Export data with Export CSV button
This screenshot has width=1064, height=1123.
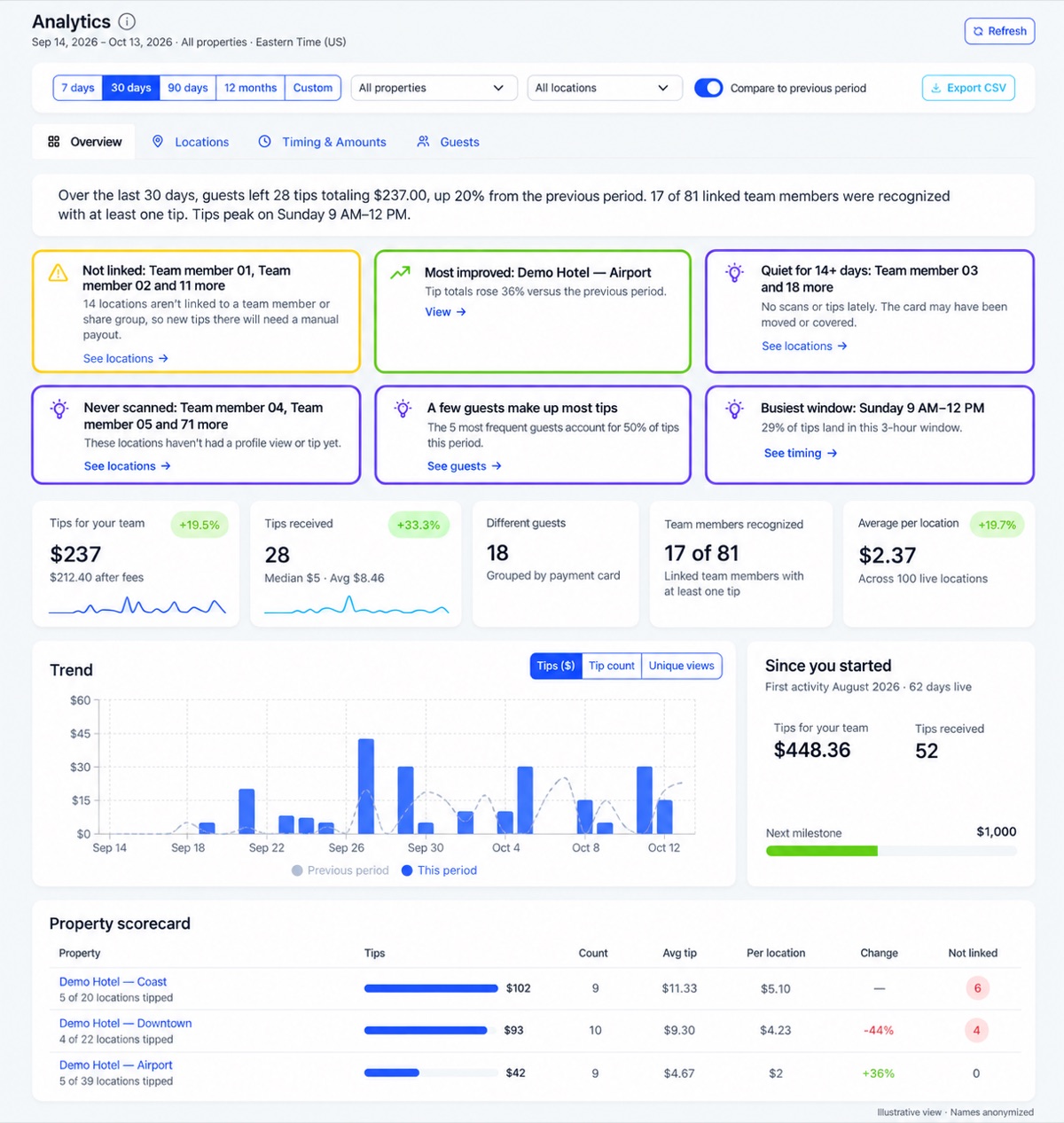click(968, 88)
